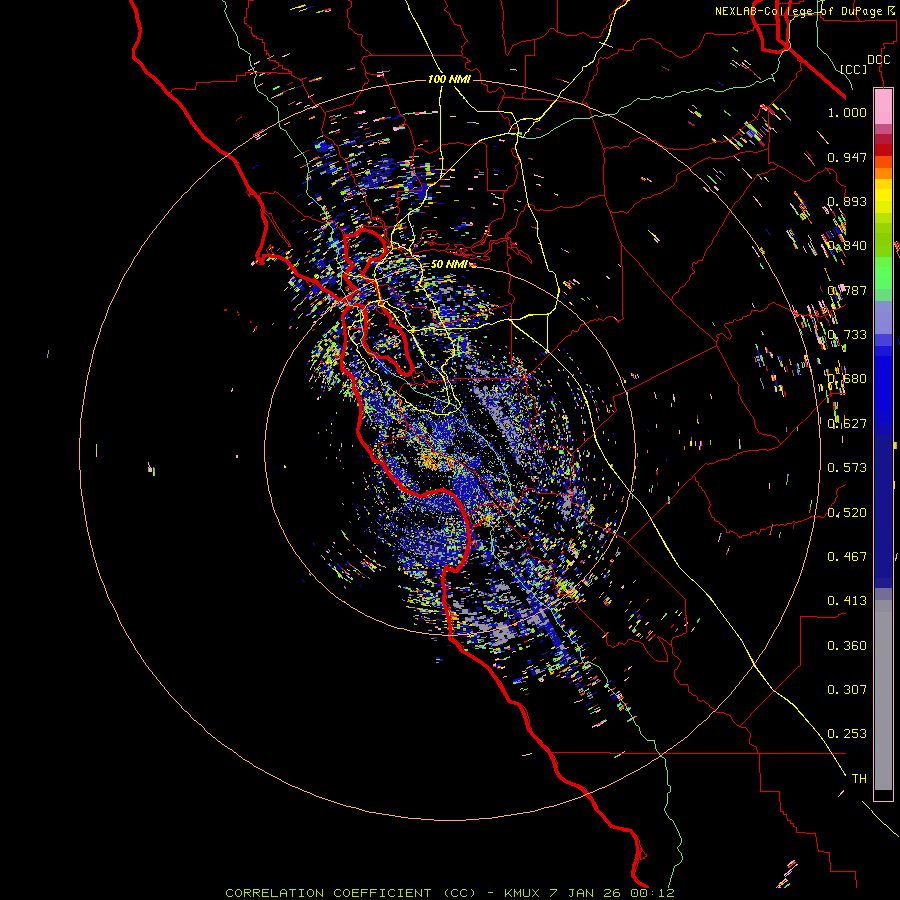Click the 0.467 color scale value

(847, 556)
